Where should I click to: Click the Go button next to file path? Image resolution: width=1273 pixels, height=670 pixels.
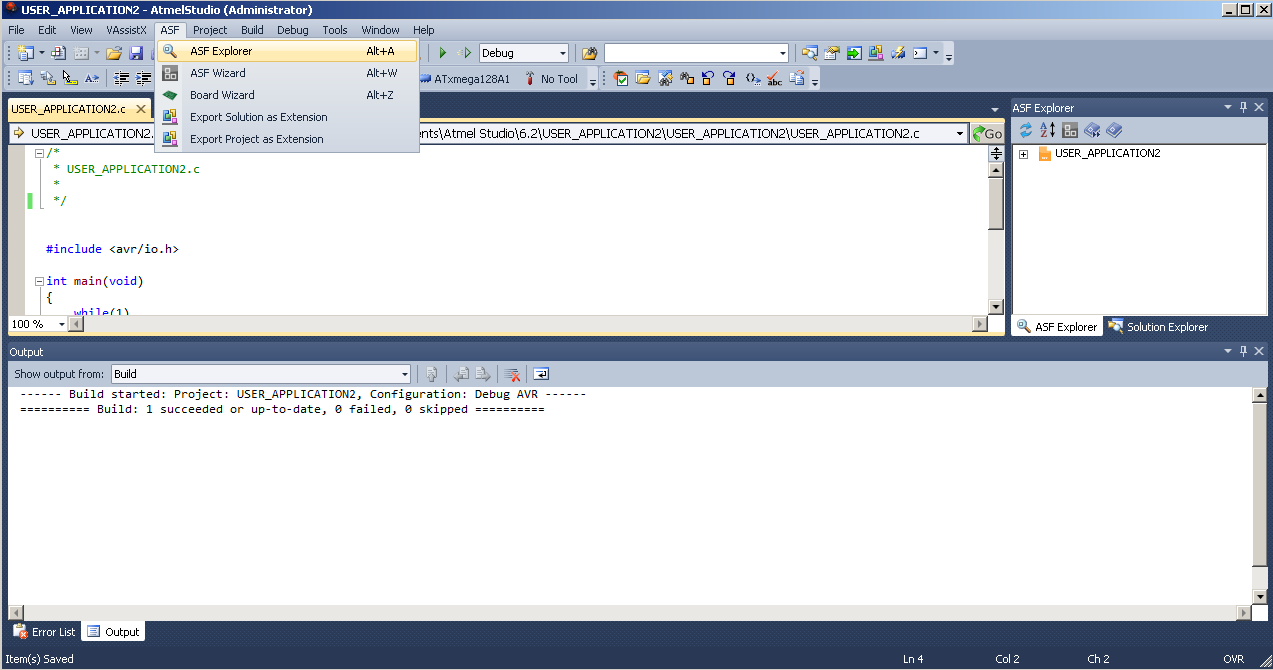[x=987, y=133]
